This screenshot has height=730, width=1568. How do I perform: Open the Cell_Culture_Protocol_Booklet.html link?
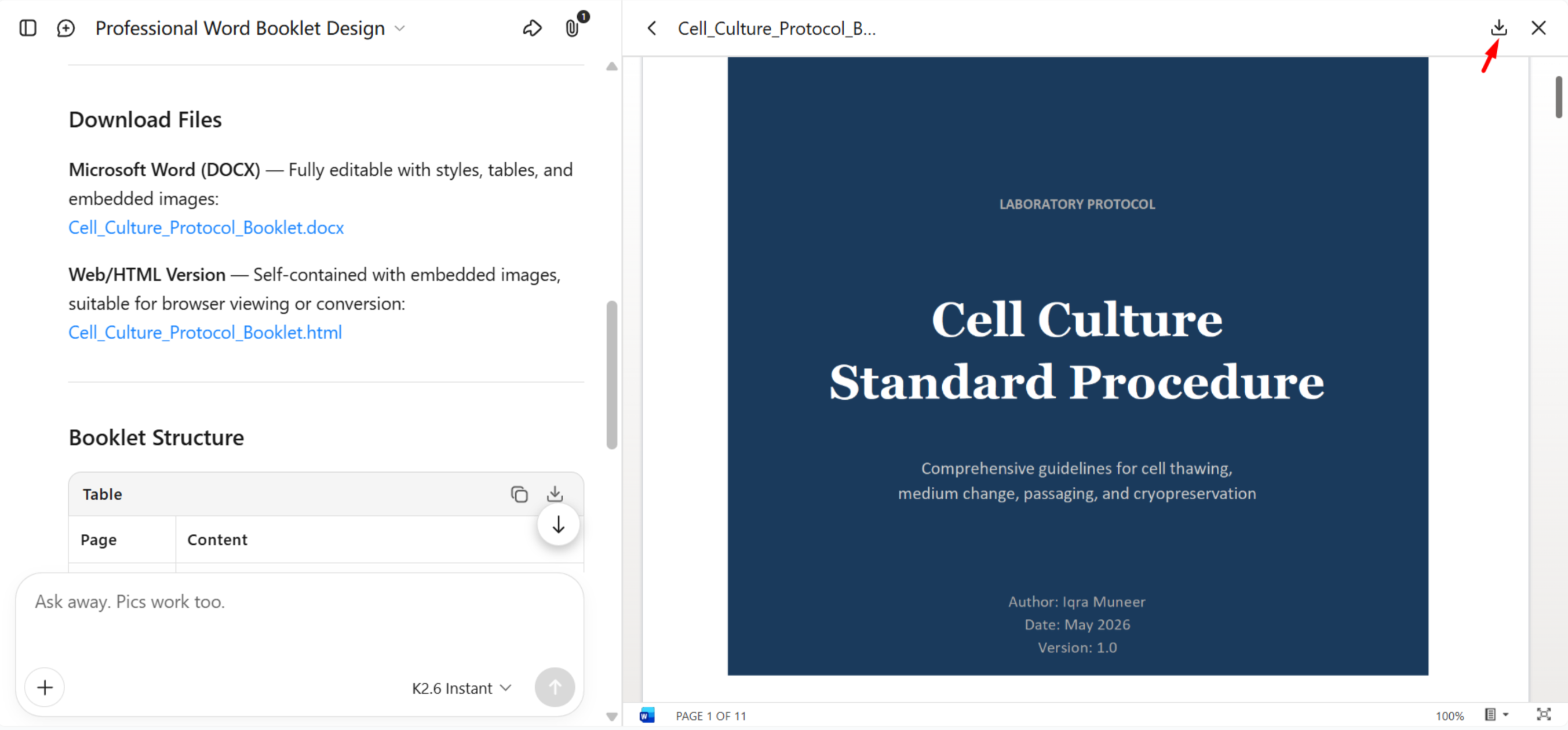(x=205, y=333)
